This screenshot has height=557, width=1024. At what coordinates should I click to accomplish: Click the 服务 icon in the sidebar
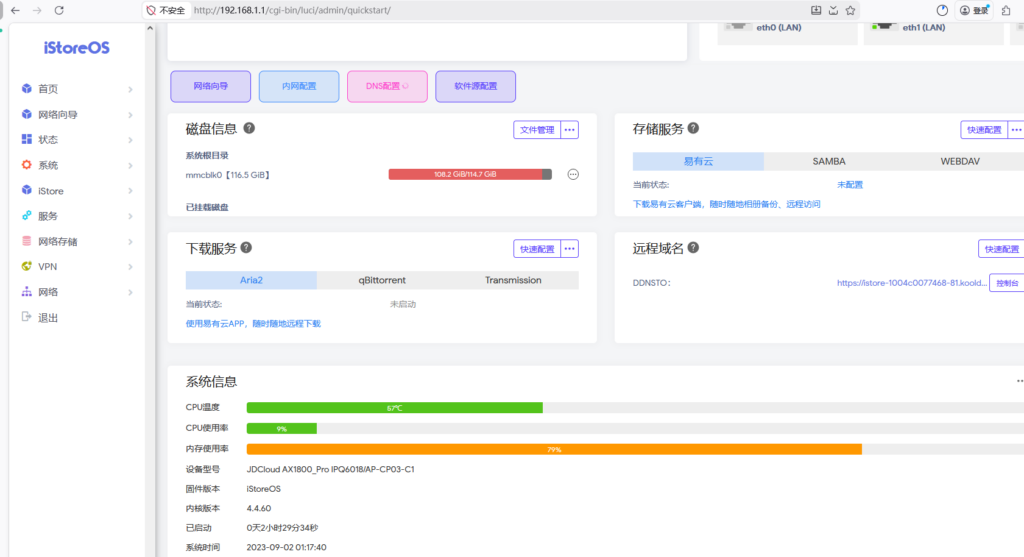tap(26, 215)
